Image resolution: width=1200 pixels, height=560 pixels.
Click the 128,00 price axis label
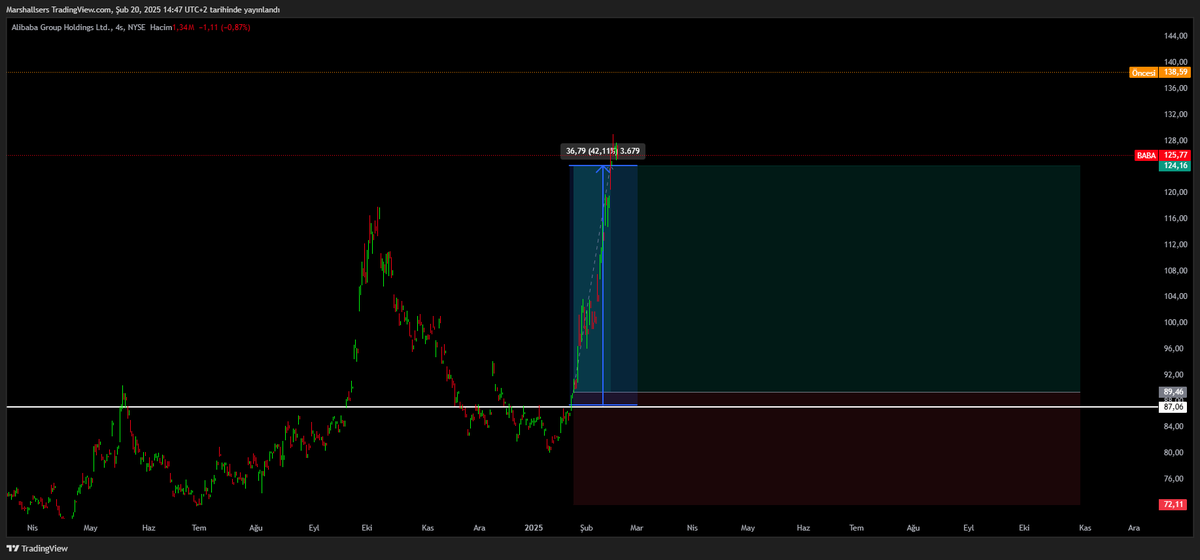click(x=1174, y=140)
